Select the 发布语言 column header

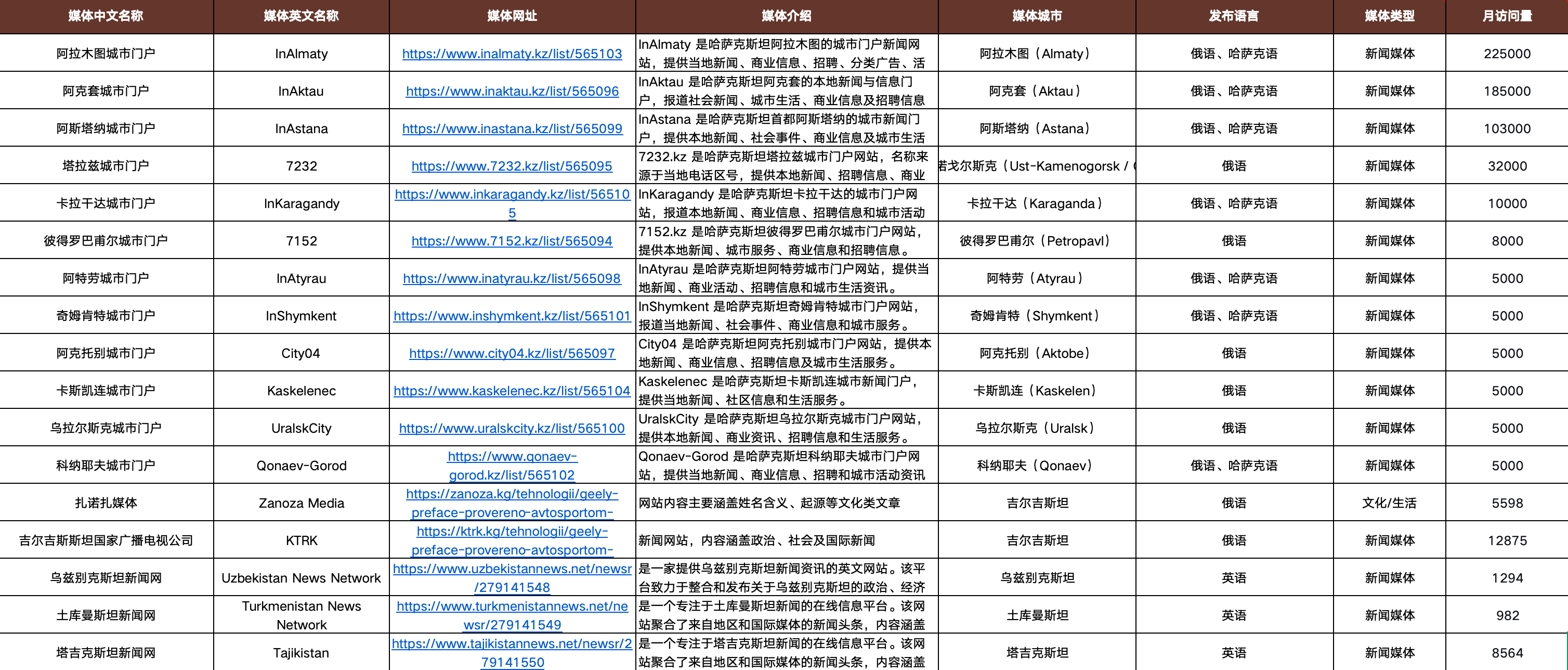click(1234, 17)
